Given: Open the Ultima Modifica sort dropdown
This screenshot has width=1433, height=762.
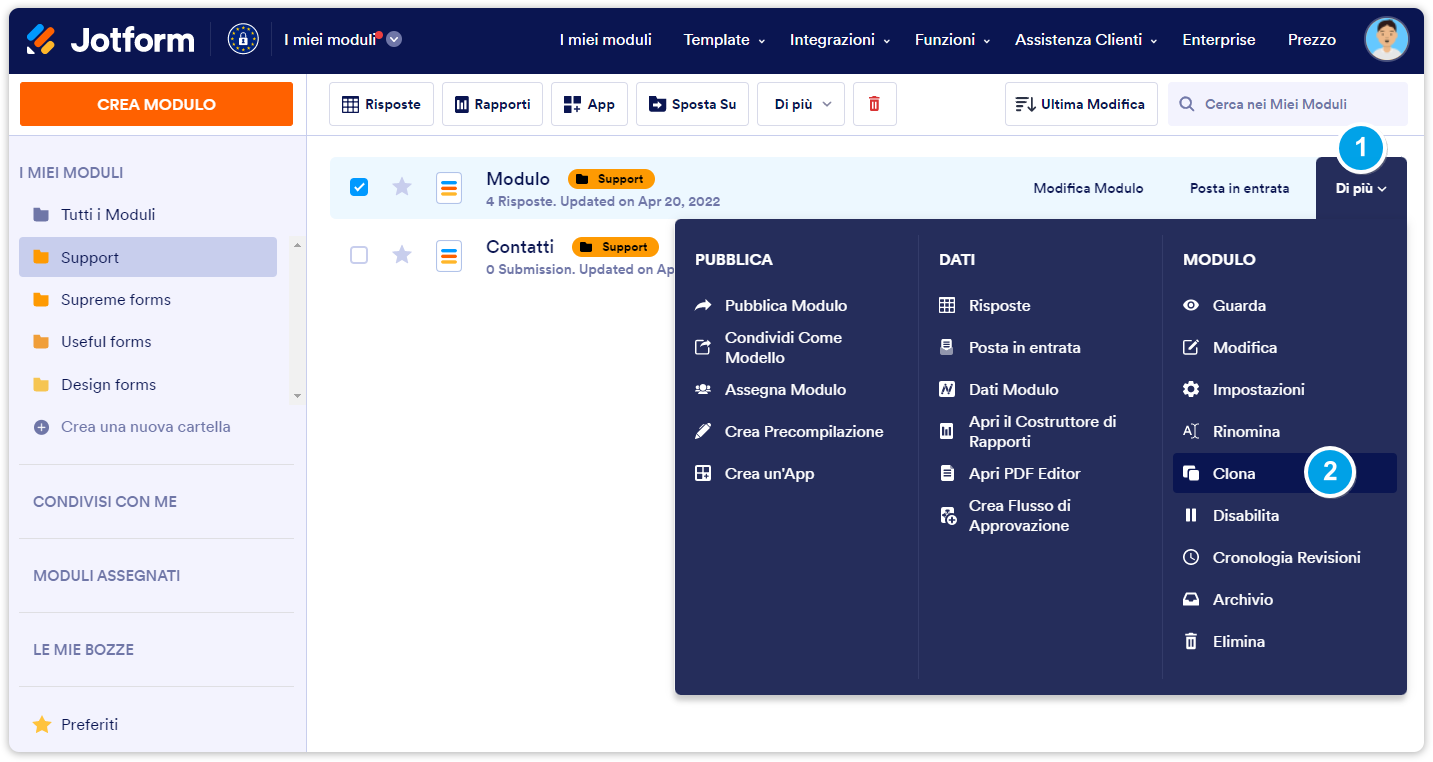Looking at the screenshot, I should pyautogui.click(x=1081, y=104).
